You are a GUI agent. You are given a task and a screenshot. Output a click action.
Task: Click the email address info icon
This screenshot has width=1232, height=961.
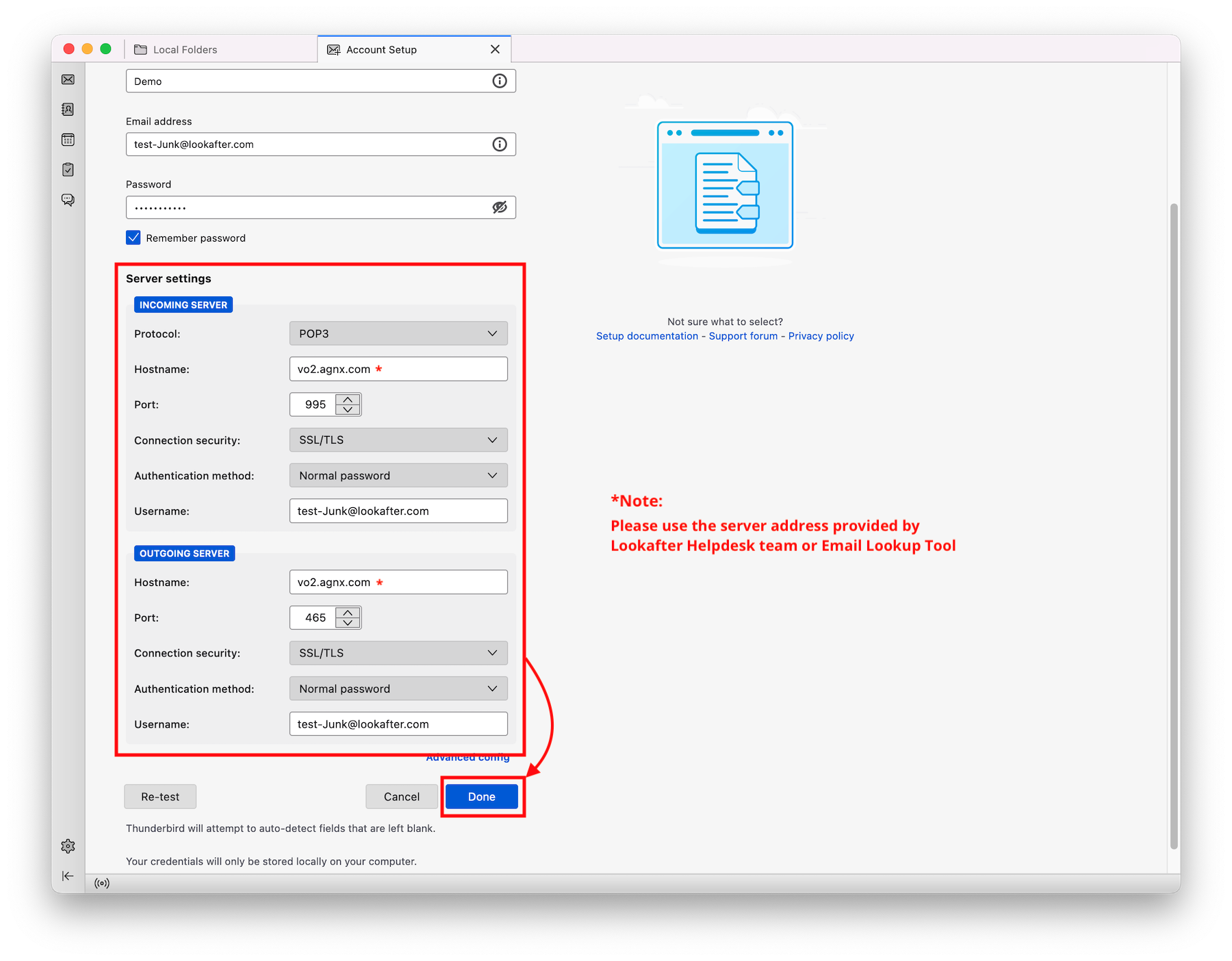point(500,144)
